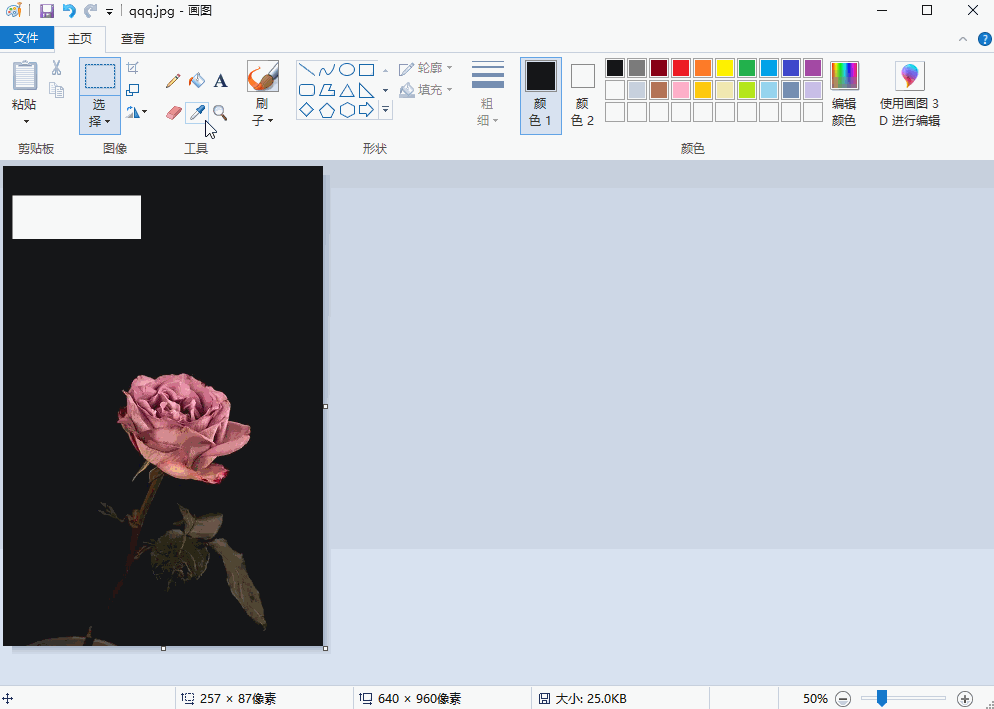Pick the red color swatch
Viewport: 994px width, 709px height.
click(681, 68)
